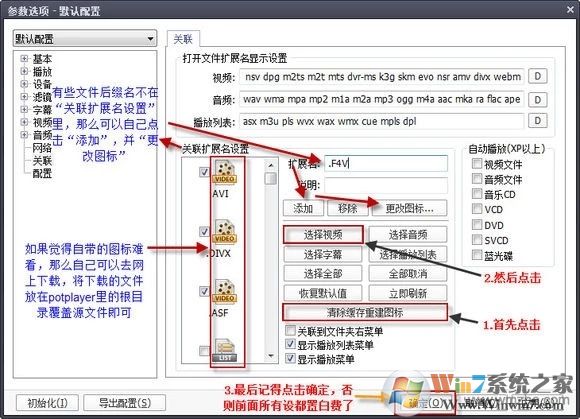Screen dimensions: 580x419
Task: Click the 添加 button
Action: pos(303,208)
